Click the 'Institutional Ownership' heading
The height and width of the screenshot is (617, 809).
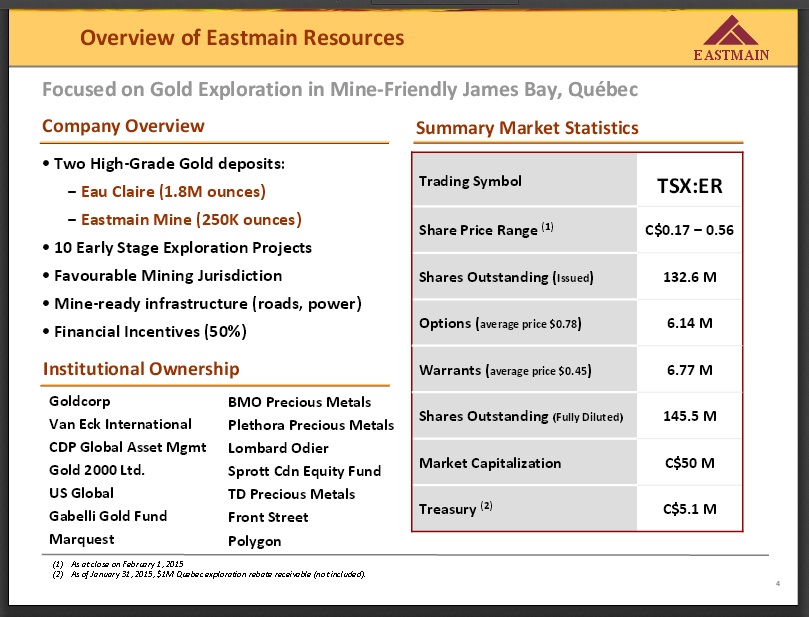(x=141, y=369)
